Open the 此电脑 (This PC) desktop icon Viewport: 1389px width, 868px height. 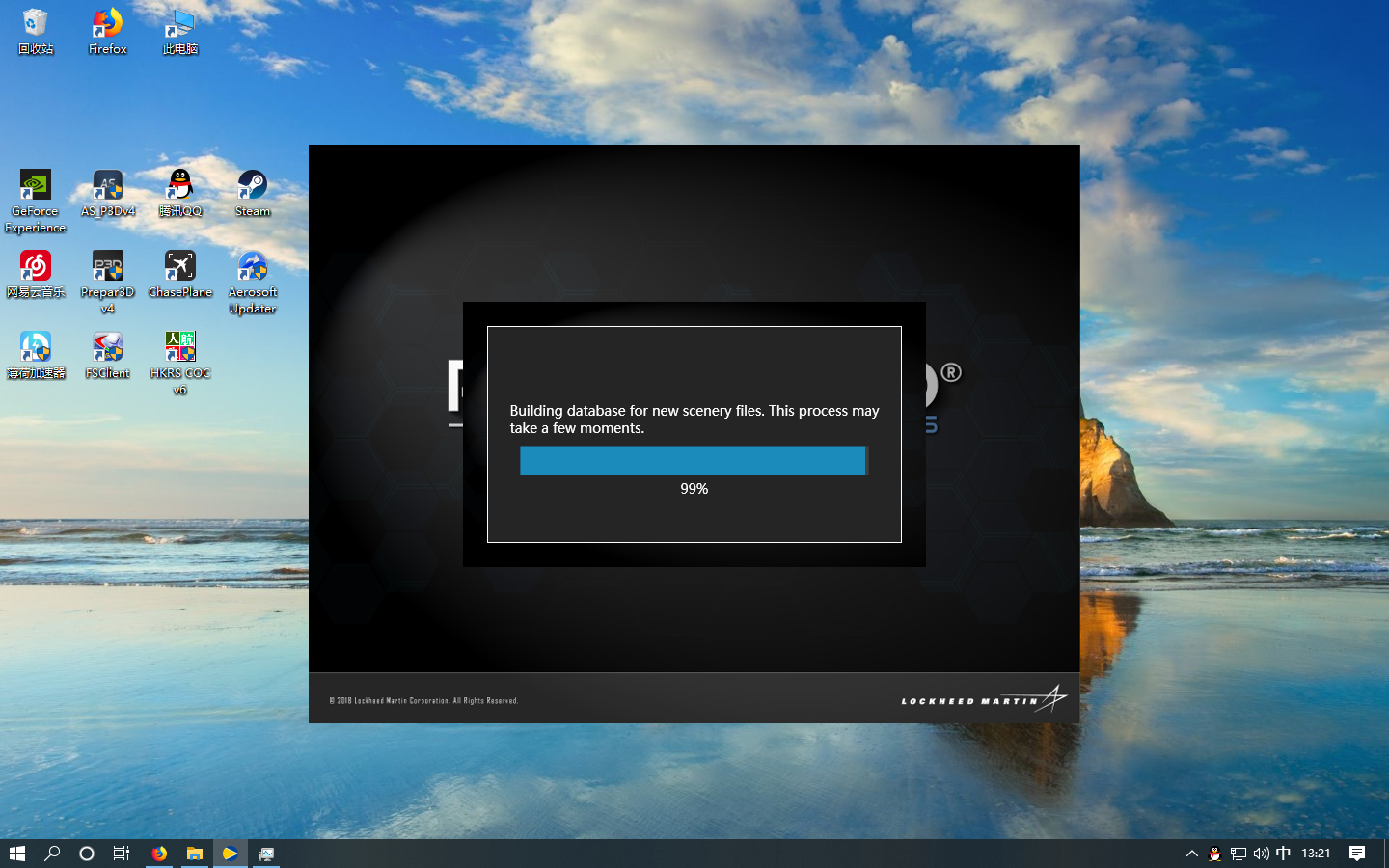[x=180, y=32]
